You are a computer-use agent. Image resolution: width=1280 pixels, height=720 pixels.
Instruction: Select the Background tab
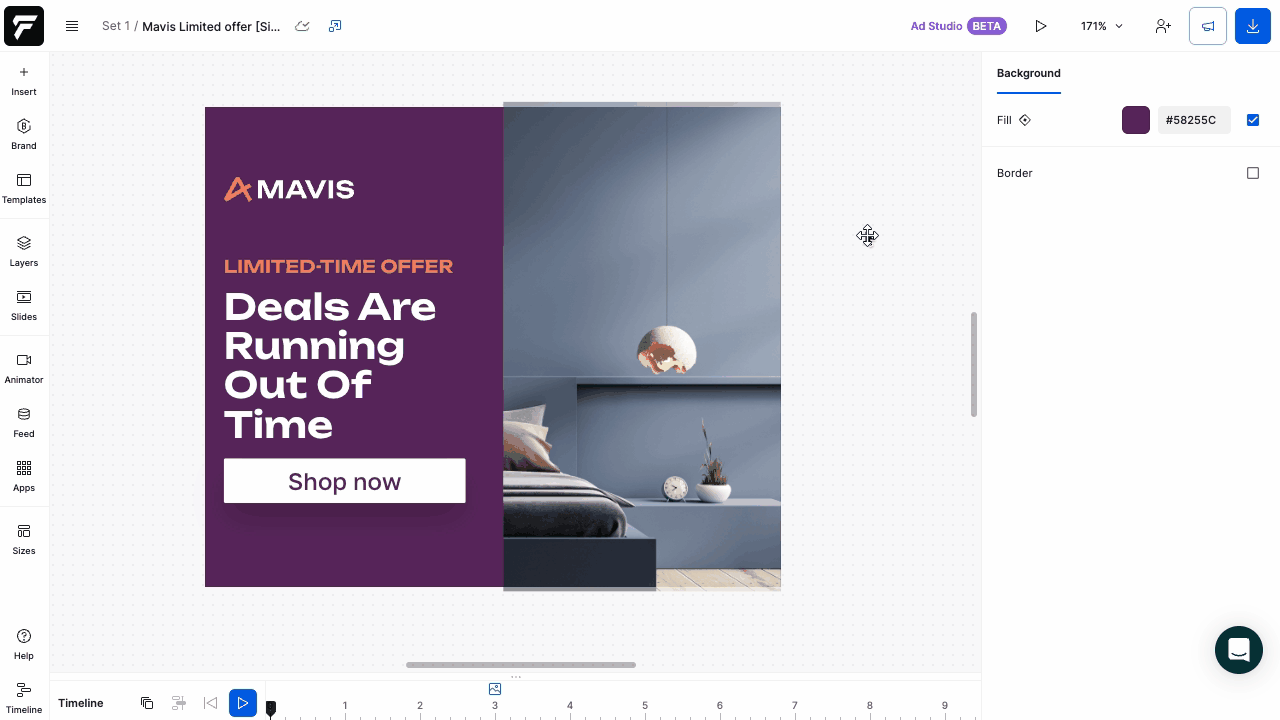point(1029,73)
